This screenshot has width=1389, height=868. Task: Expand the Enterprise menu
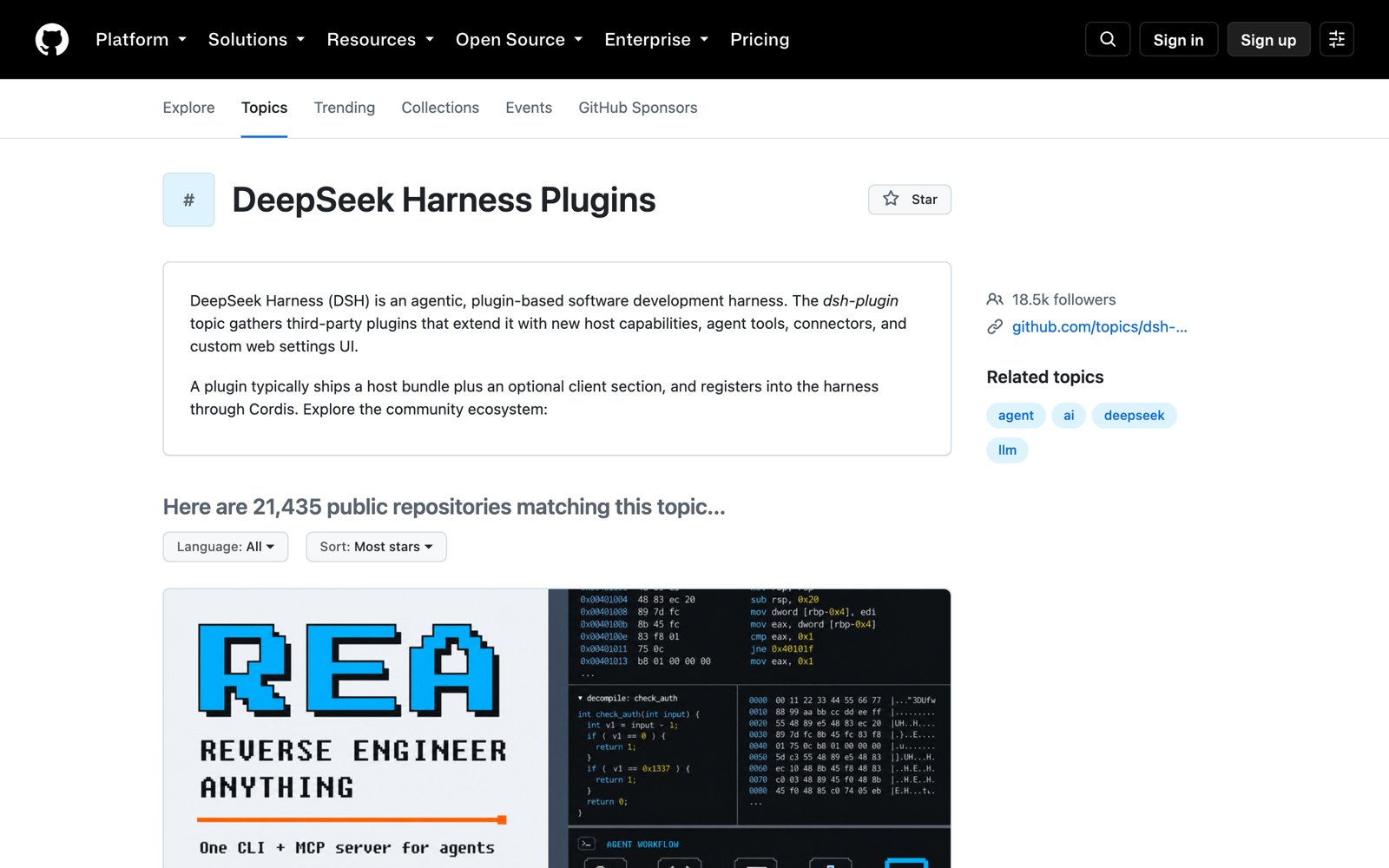point(656,40)
